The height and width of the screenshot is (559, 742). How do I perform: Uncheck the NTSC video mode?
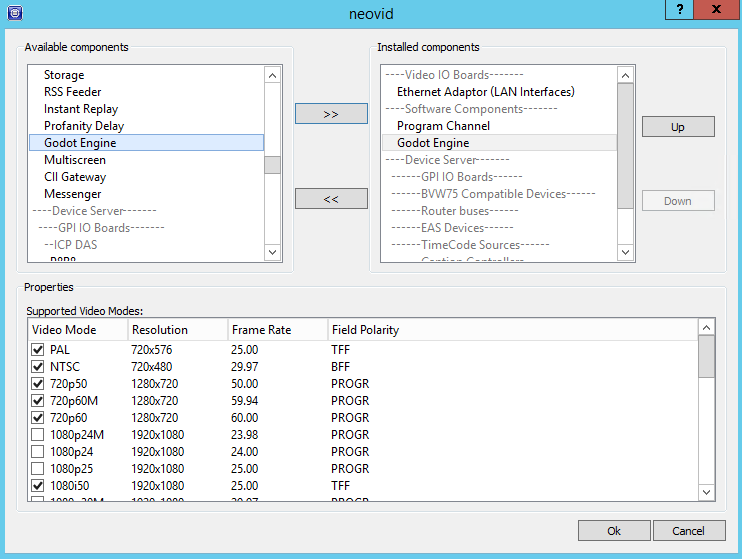[37, 367]
